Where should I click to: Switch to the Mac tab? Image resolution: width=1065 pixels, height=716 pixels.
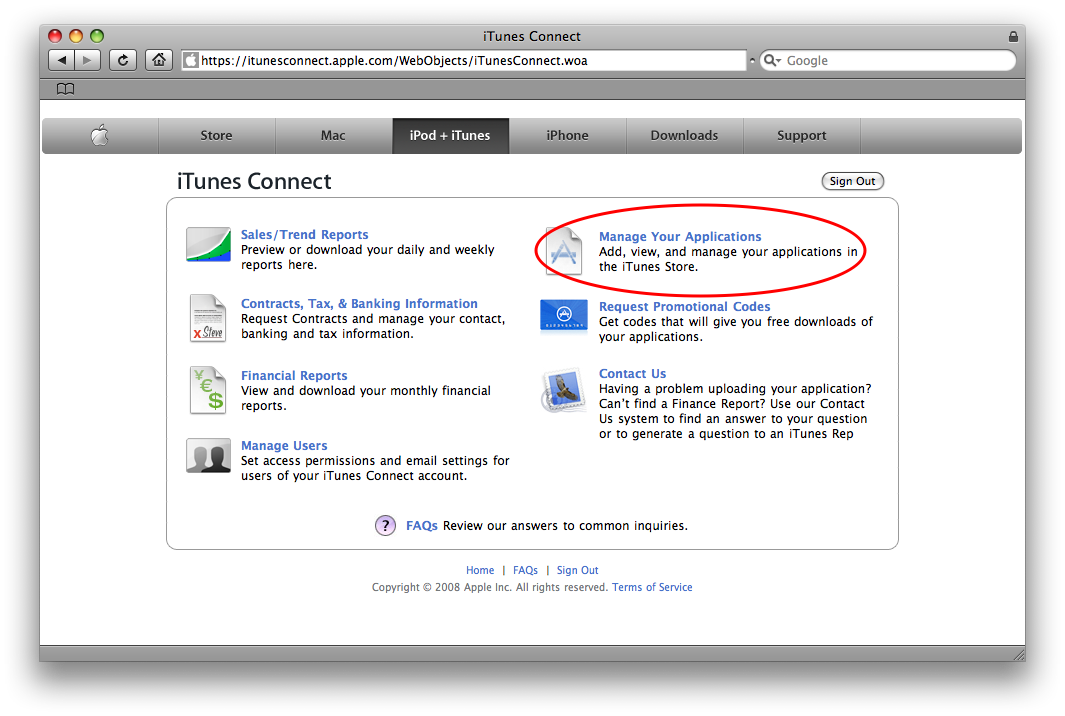[333, 136]
